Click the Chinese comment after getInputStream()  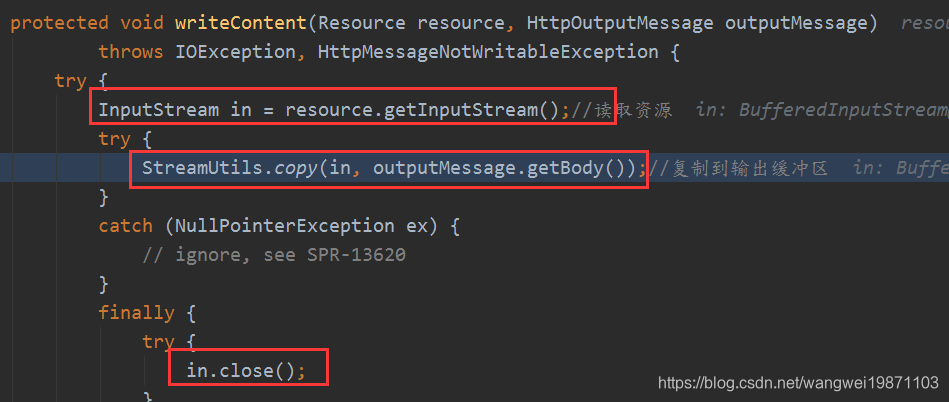[x=621, y=110]
